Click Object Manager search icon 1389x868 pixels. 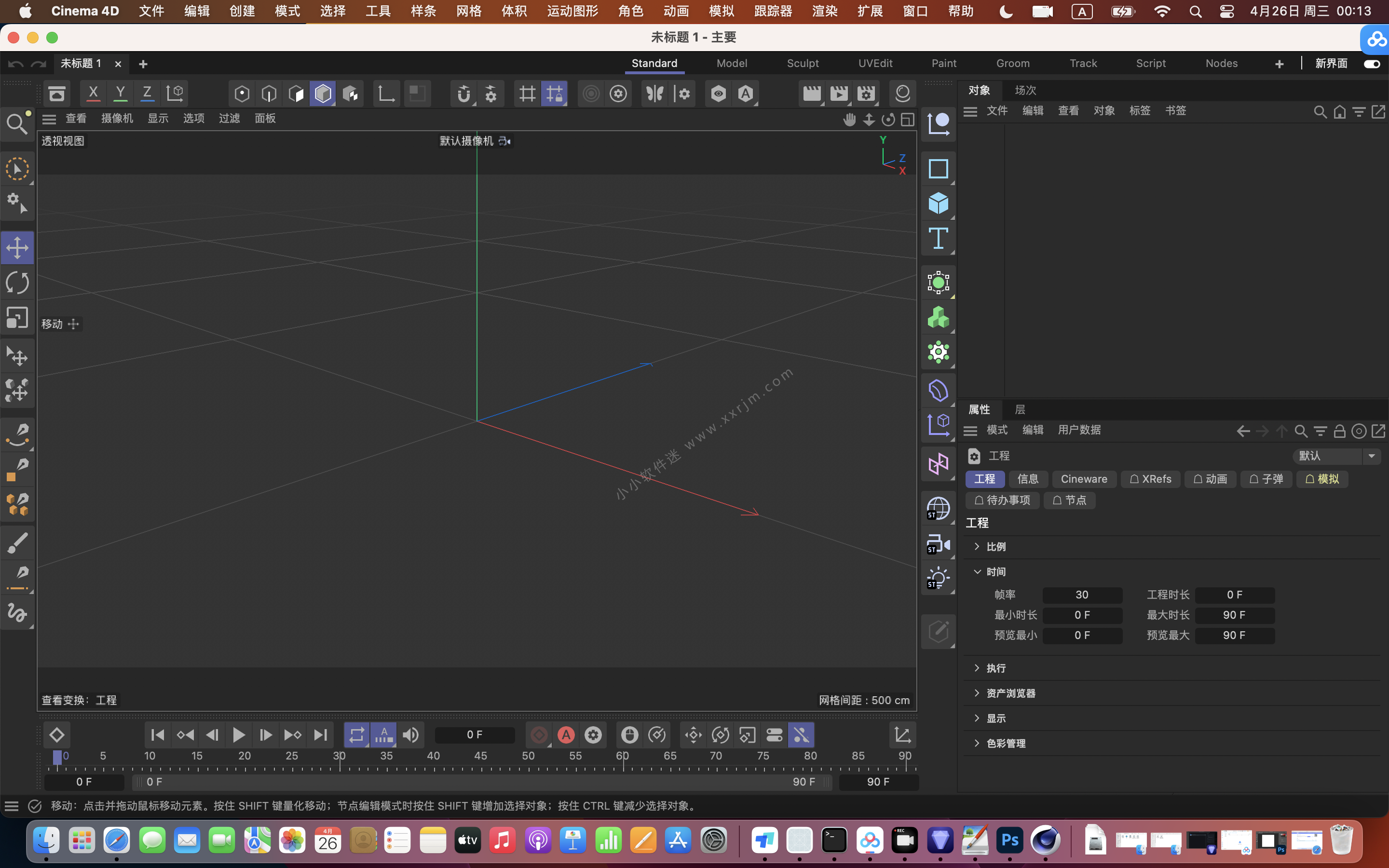click(x=1320, y=112)
